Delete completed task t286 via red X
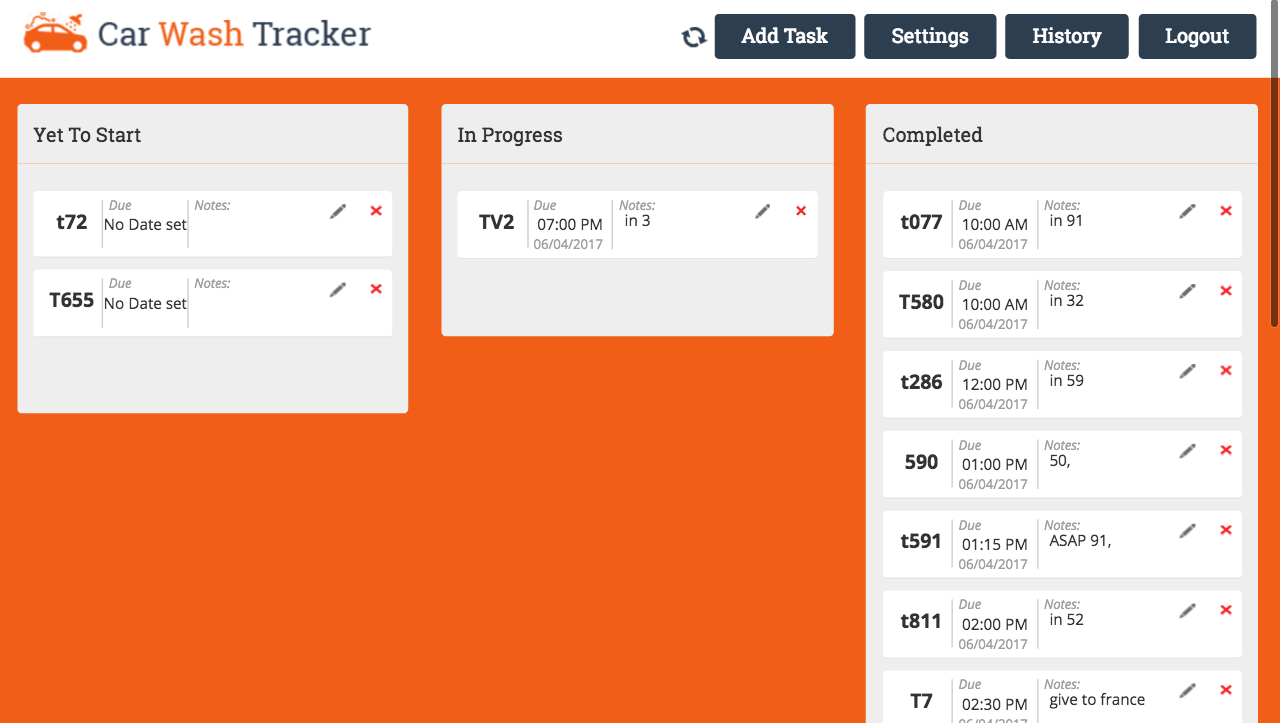 (1225, 370)
